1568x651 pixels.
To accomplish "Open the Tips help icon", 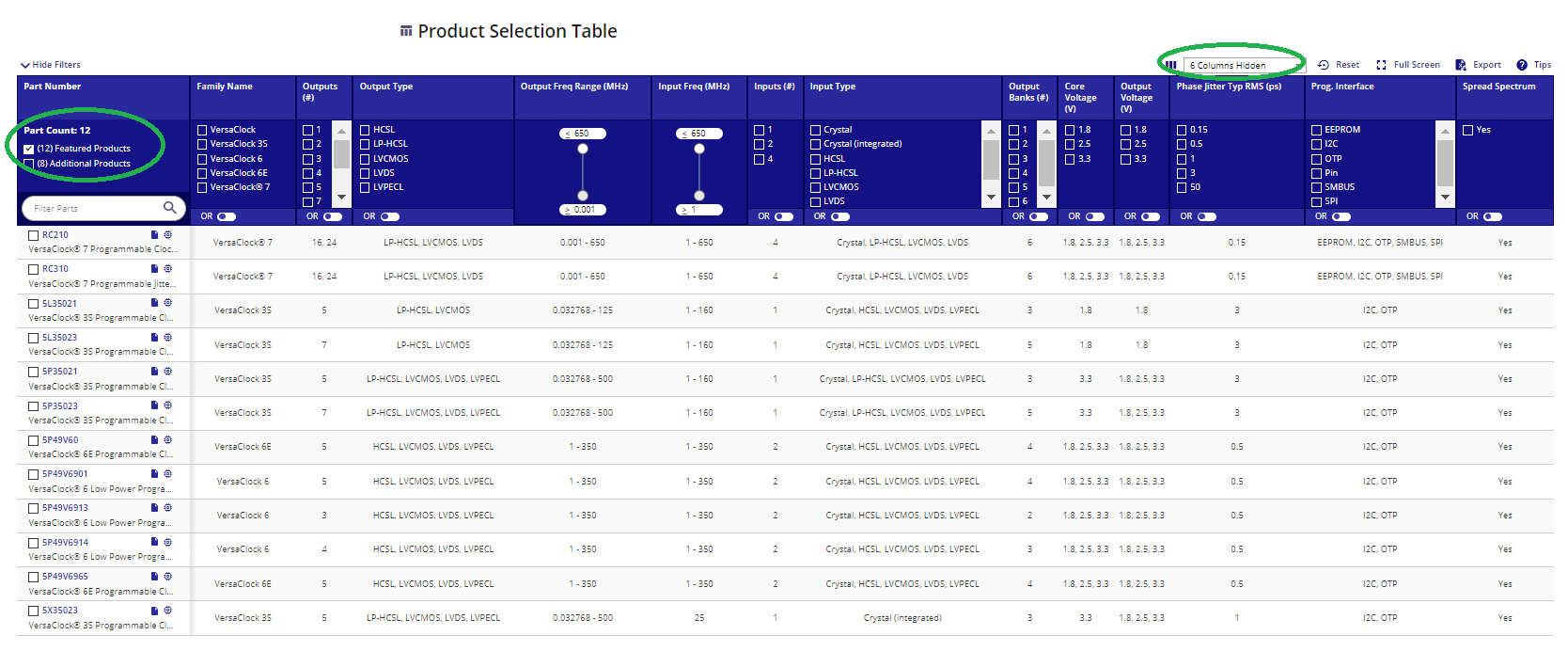I will pyautogui.click(x=1522, y=65).
